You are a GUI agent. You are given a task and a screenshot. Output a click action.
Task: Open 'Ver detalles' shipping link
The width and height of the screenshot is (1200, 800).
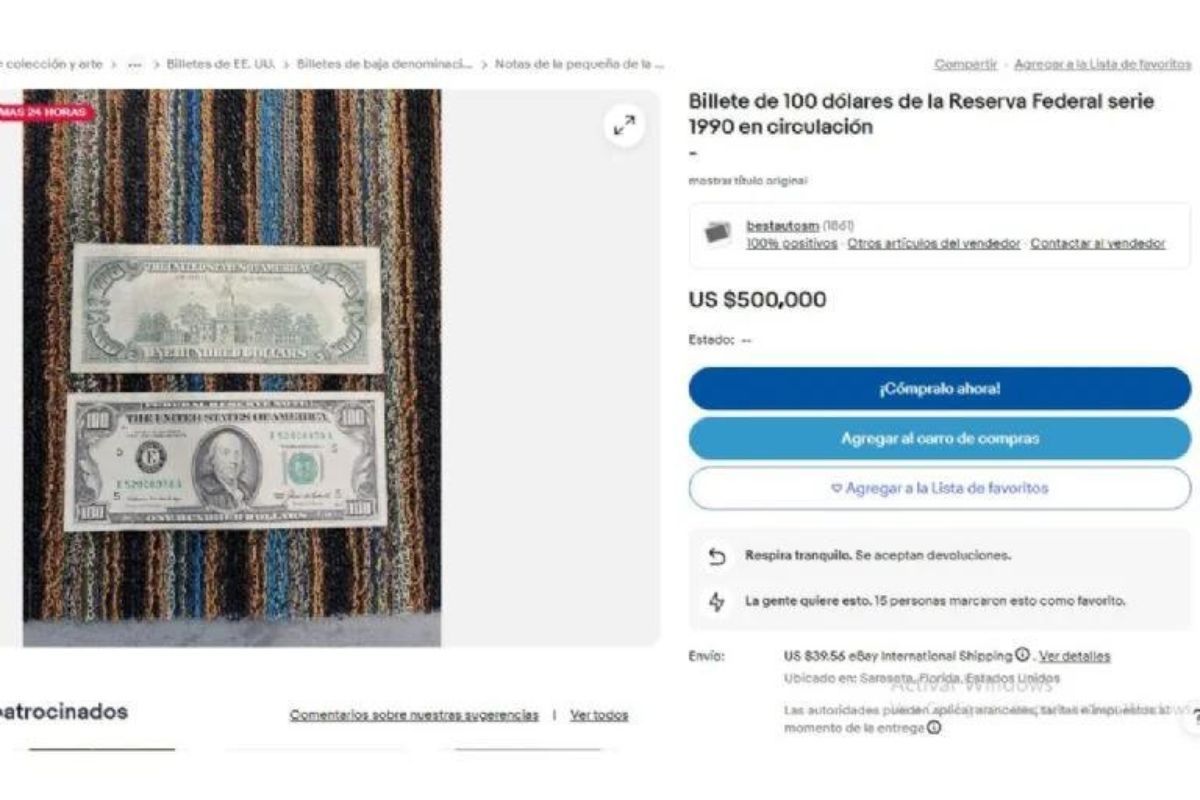(x=1074, y=656)
